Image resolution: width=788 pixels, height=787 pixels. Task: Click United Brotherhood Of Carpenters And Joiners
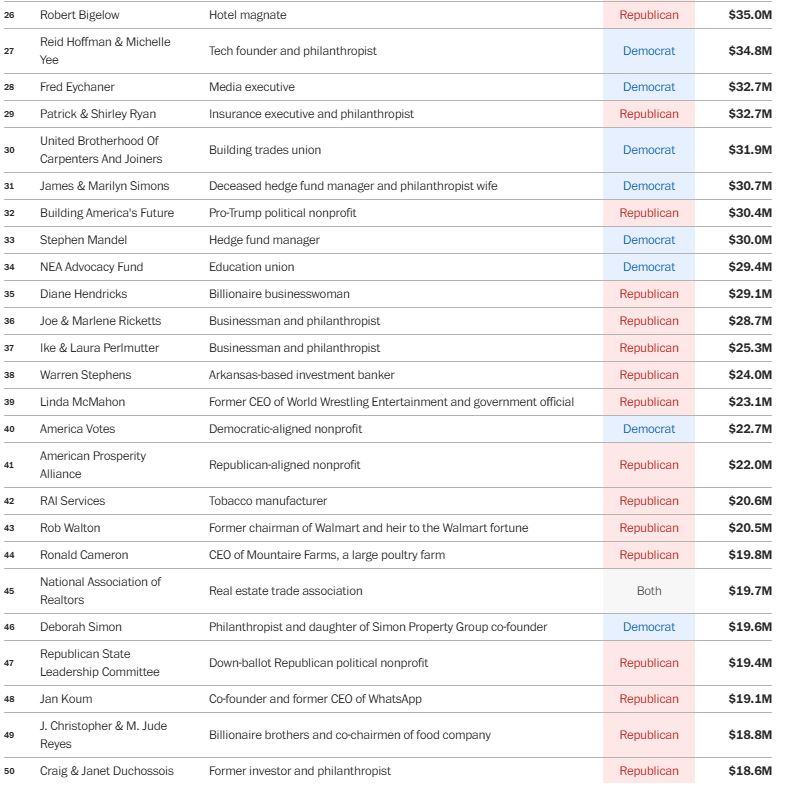100,150
